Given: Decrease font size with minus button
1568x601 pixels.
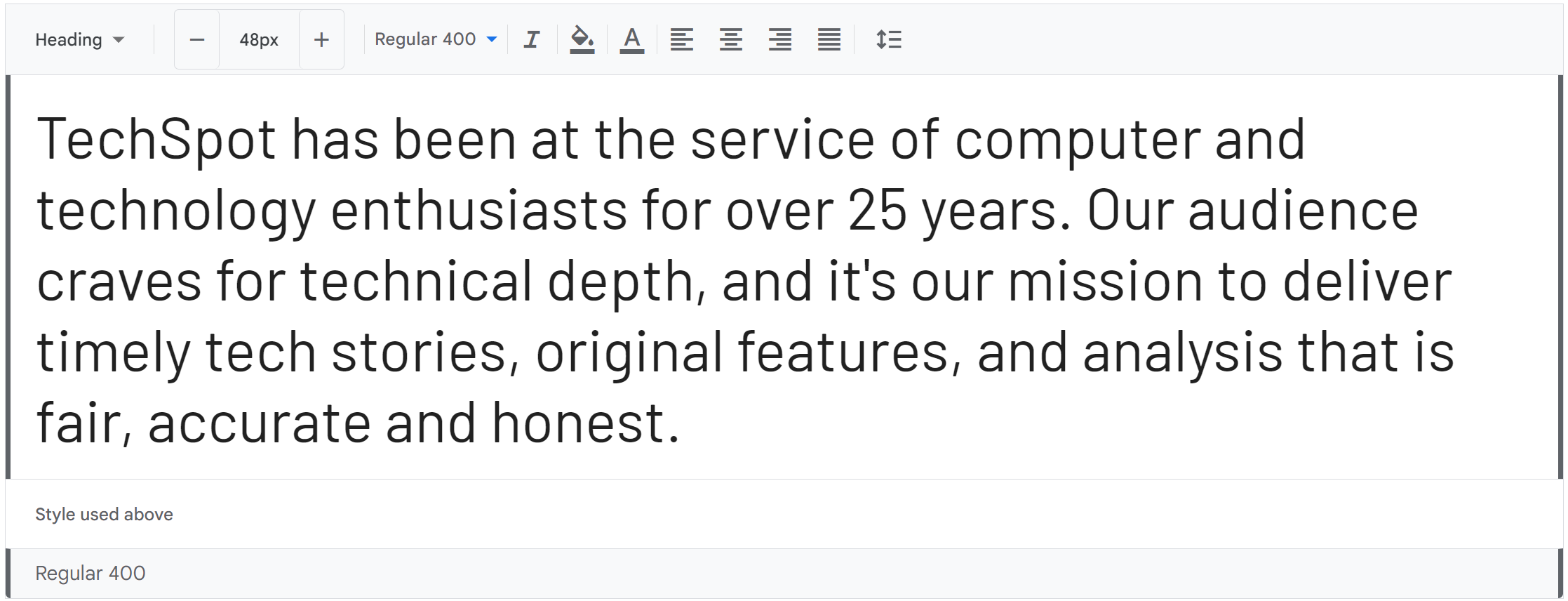Looking at the screenshot, I should click(x=197, y=40).
